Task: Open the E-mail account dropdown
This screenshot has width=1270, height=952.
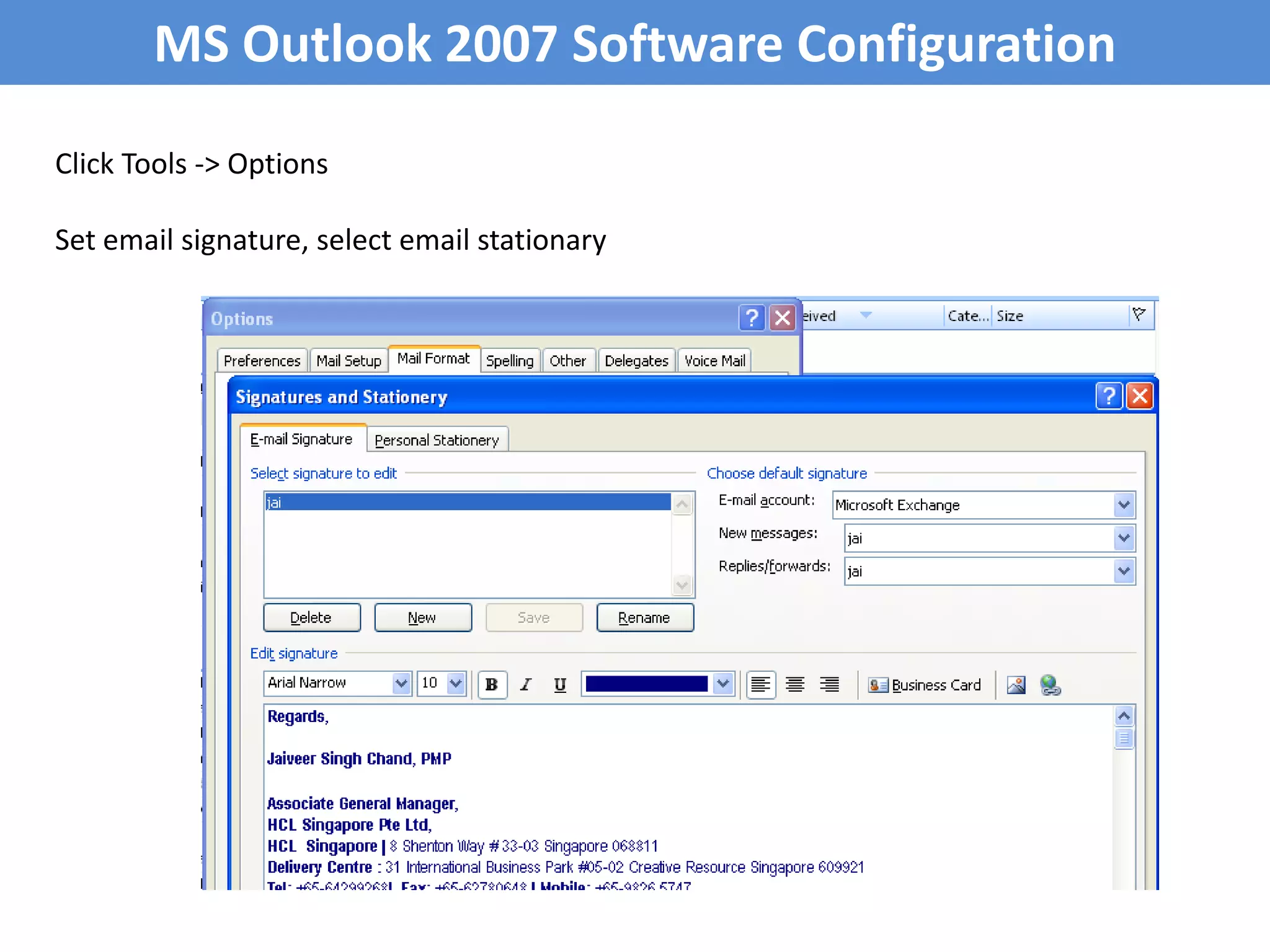Action: tap(1124, 505)
